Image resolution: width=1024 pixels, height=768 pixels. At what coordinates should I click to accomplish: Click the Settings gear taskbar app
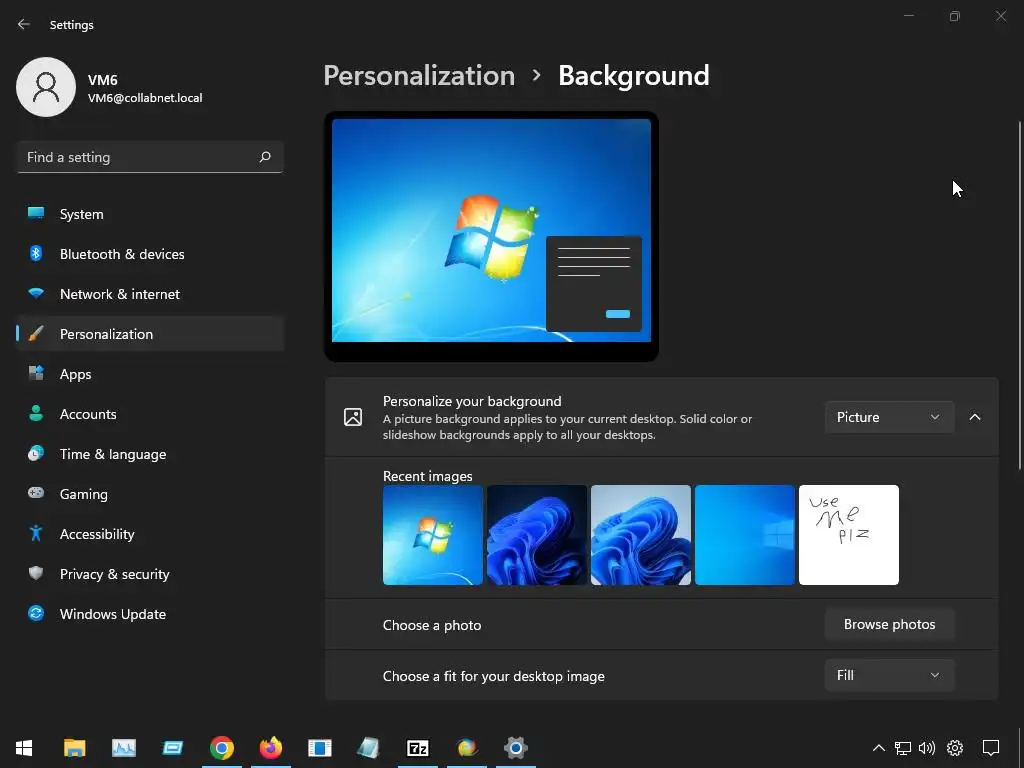coord(516,748)
